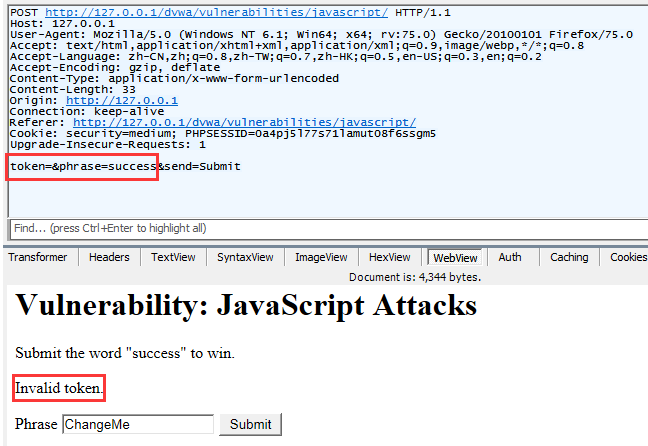The image size is (648, 446).
Task: Open the Auth tab
Action: pos(510,257)
